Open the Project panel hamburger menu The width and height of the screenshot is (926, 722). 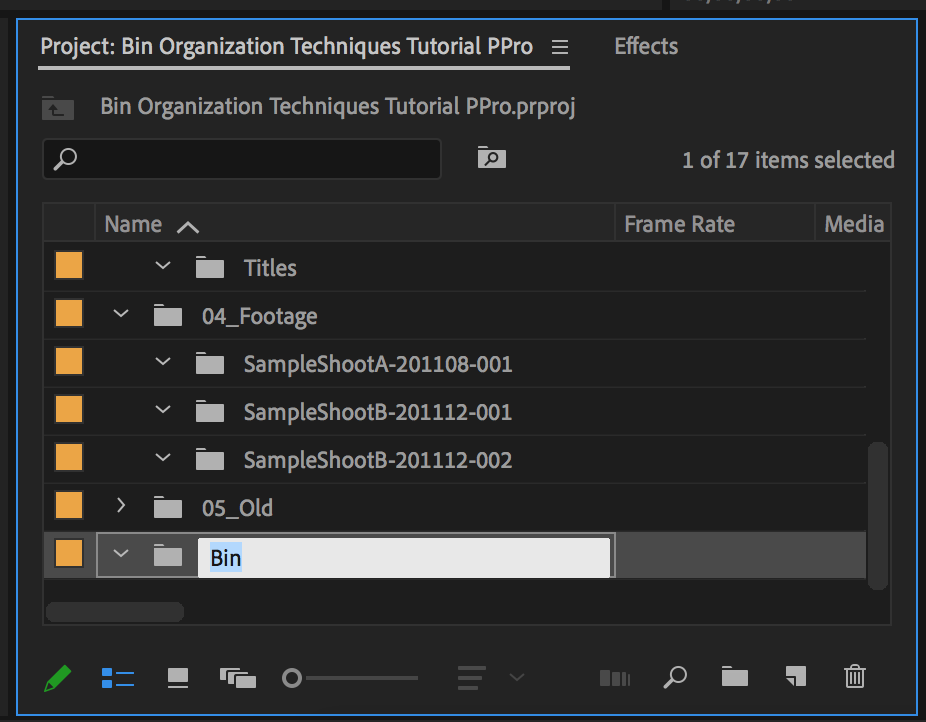[x=560, y=47]
